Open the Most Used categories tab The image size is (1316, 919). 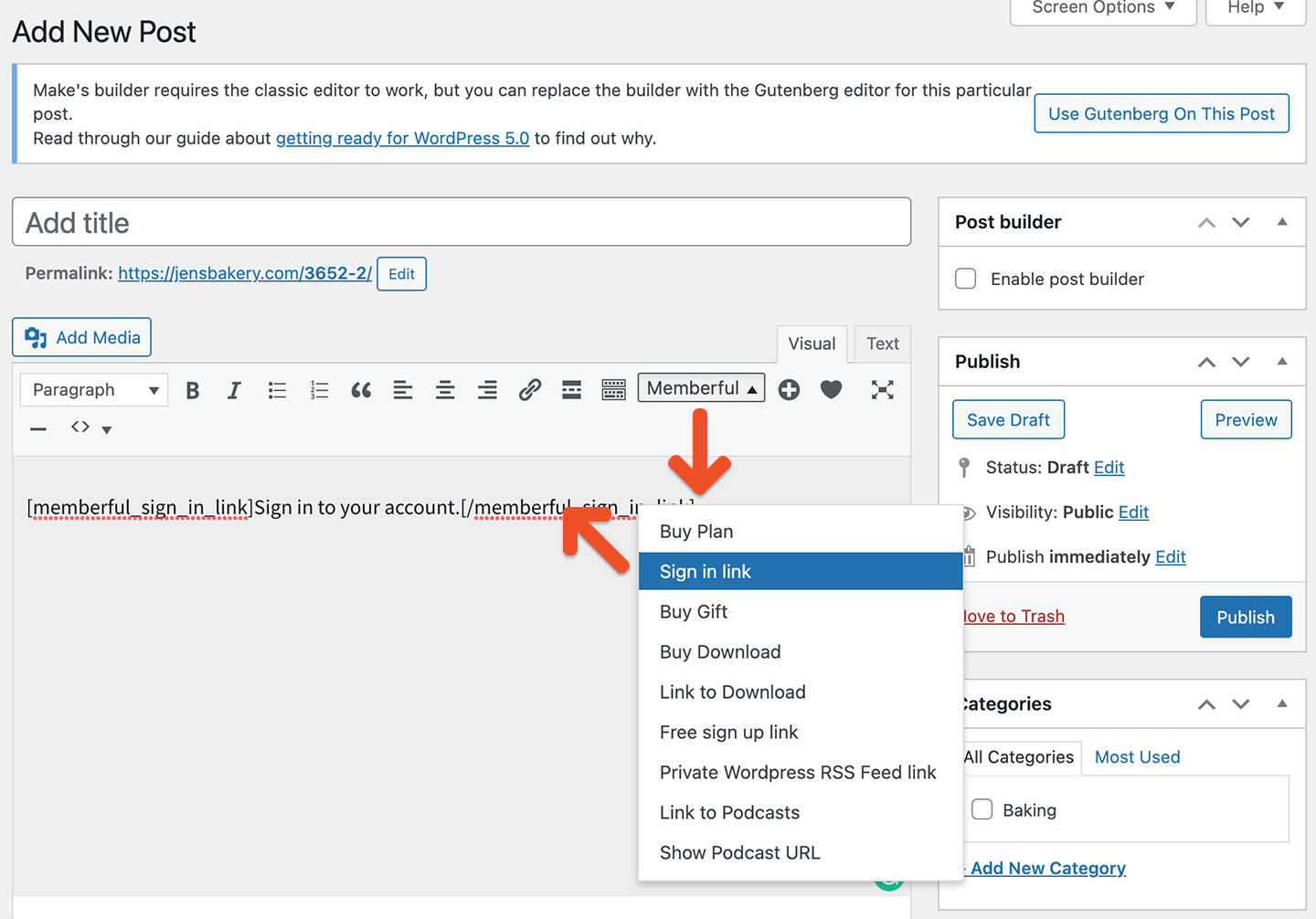1137,757
